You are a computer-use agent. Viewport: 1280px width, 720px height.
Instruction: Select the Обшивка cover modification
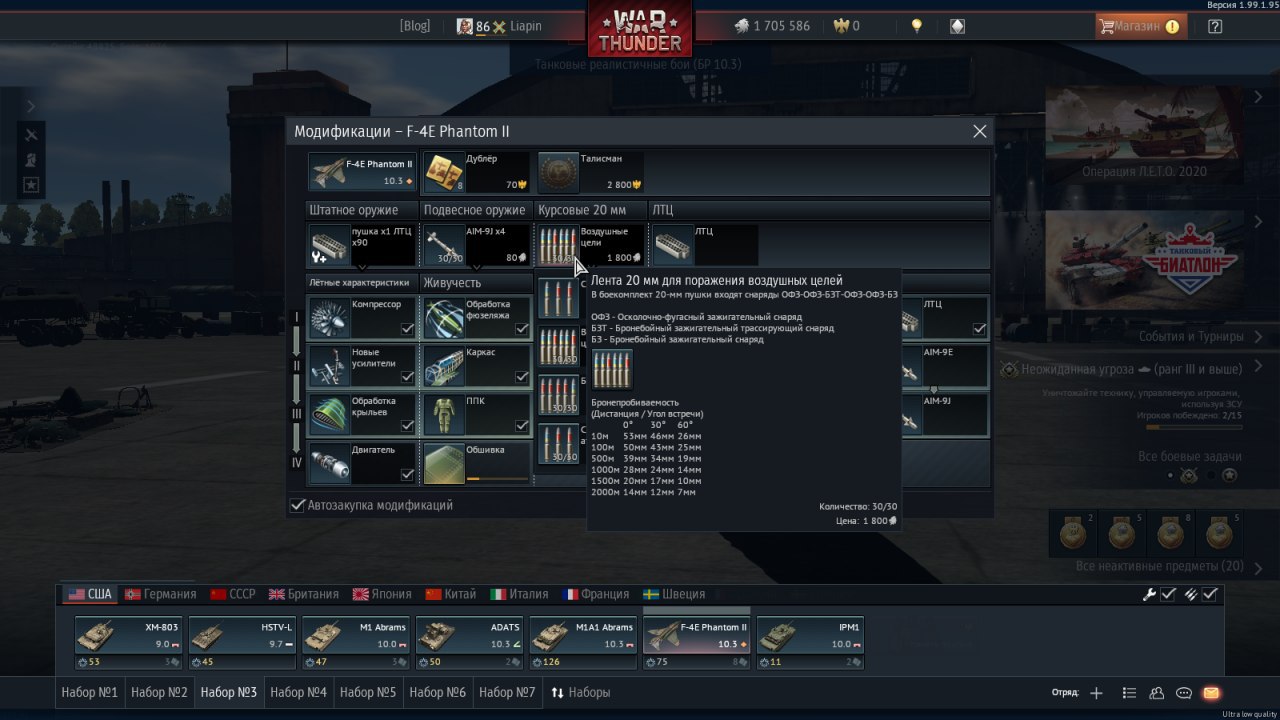coord(477,464)
